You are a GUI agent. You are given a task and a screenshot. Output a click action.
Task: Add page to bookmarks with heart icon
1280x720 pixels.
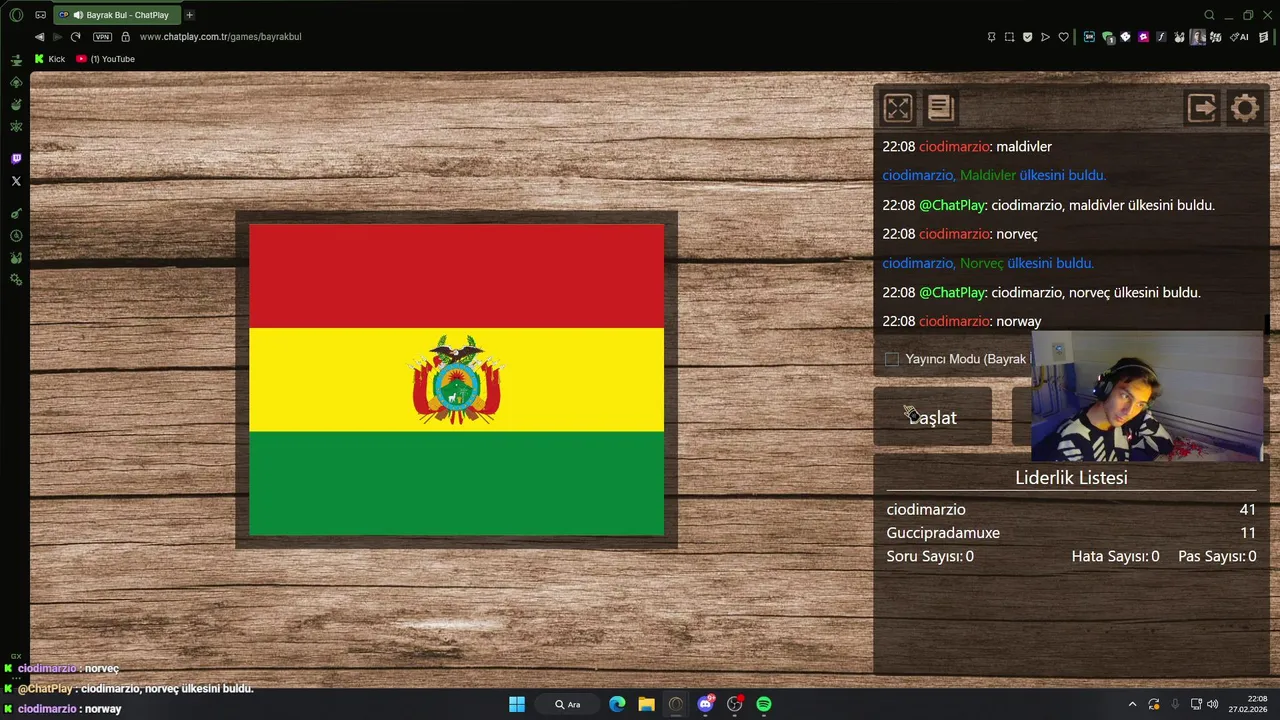click(1063, 37)
